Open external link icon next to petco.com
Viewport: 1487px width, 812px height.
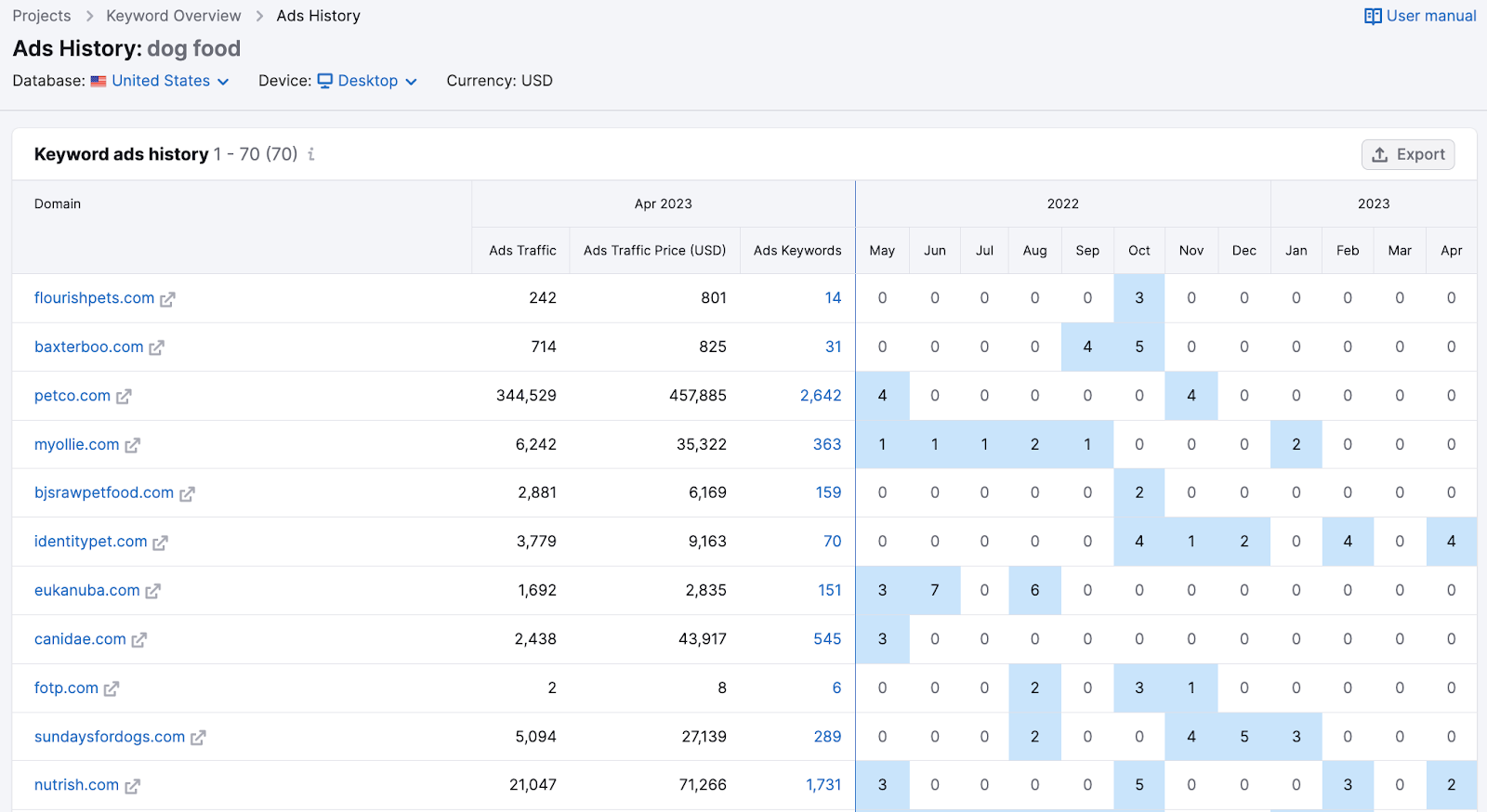point(124,397)
